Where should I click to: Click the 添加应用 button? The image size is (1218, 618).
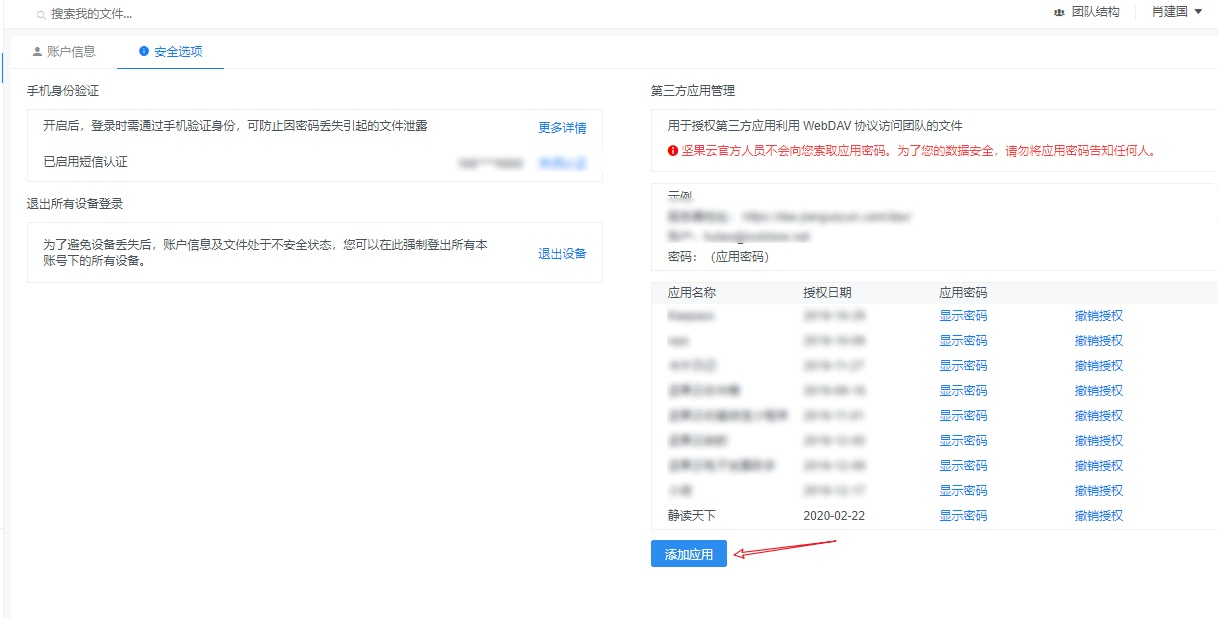pyautogui.click(x=689, y=554)
